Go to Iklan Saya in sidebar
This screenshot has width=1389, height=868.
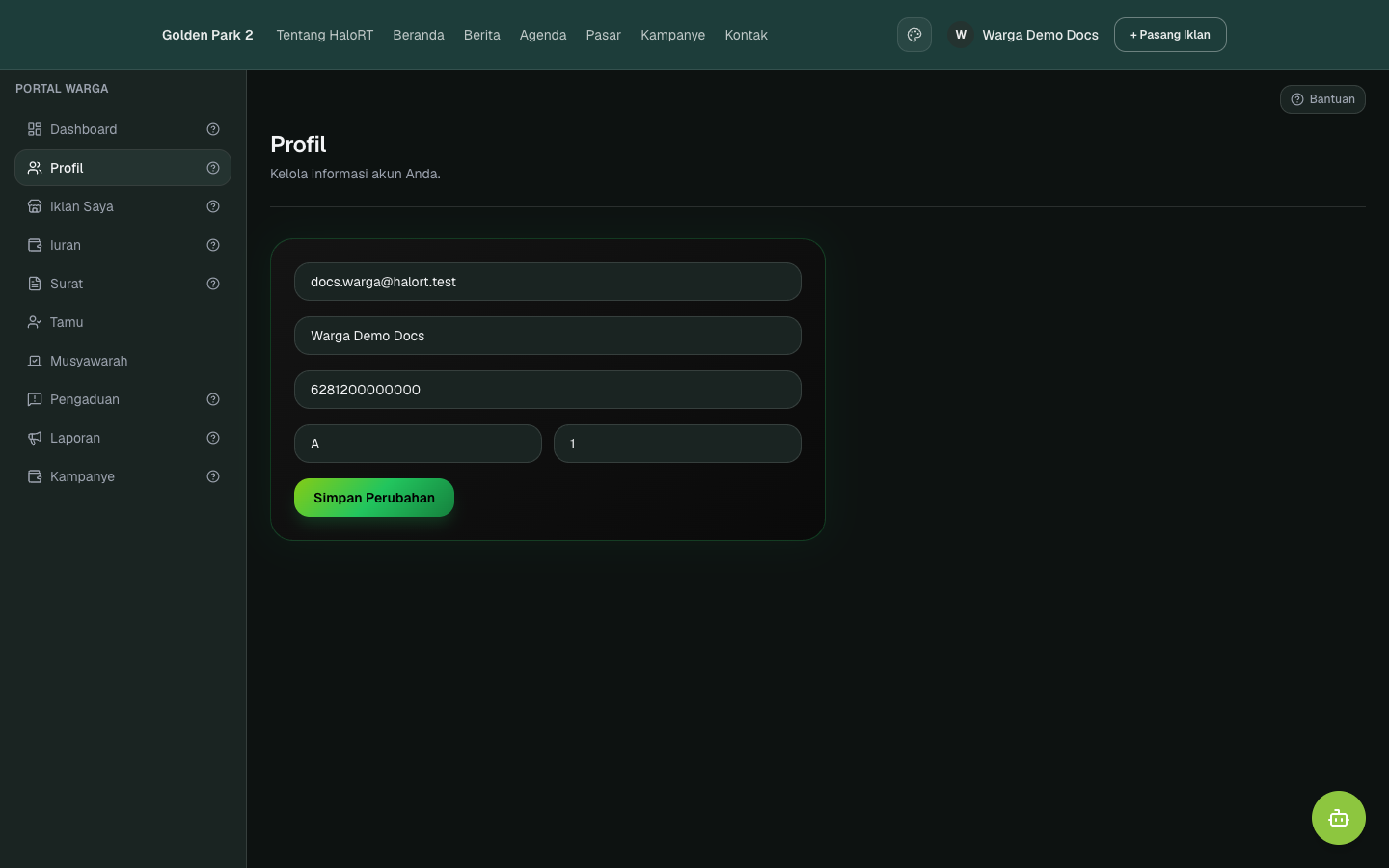coord(123,206)
